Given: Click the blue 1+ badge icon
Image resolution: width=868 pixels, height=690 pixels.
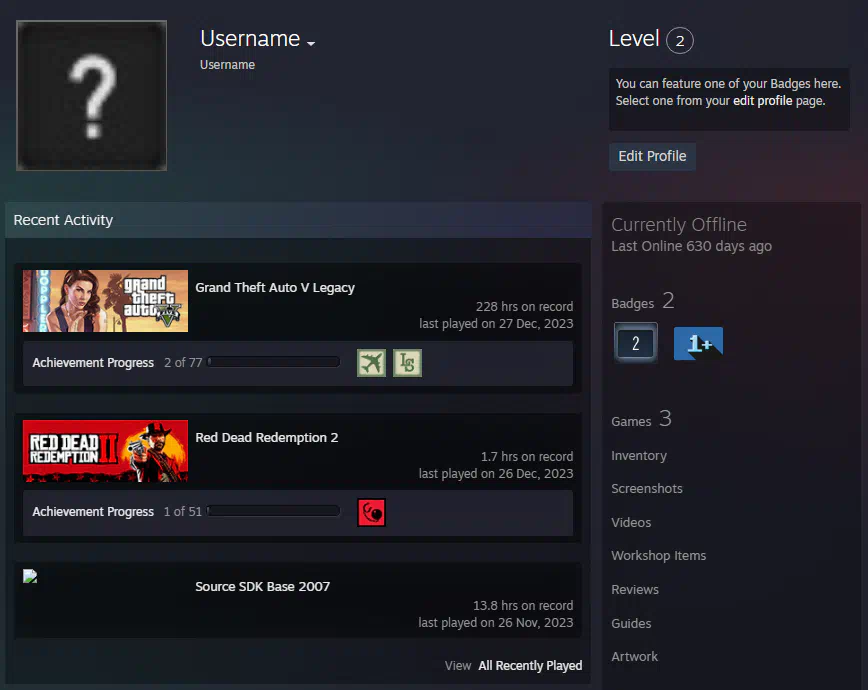Looking at the screenshot, I should pyautogui.click(x=698, y=343).
